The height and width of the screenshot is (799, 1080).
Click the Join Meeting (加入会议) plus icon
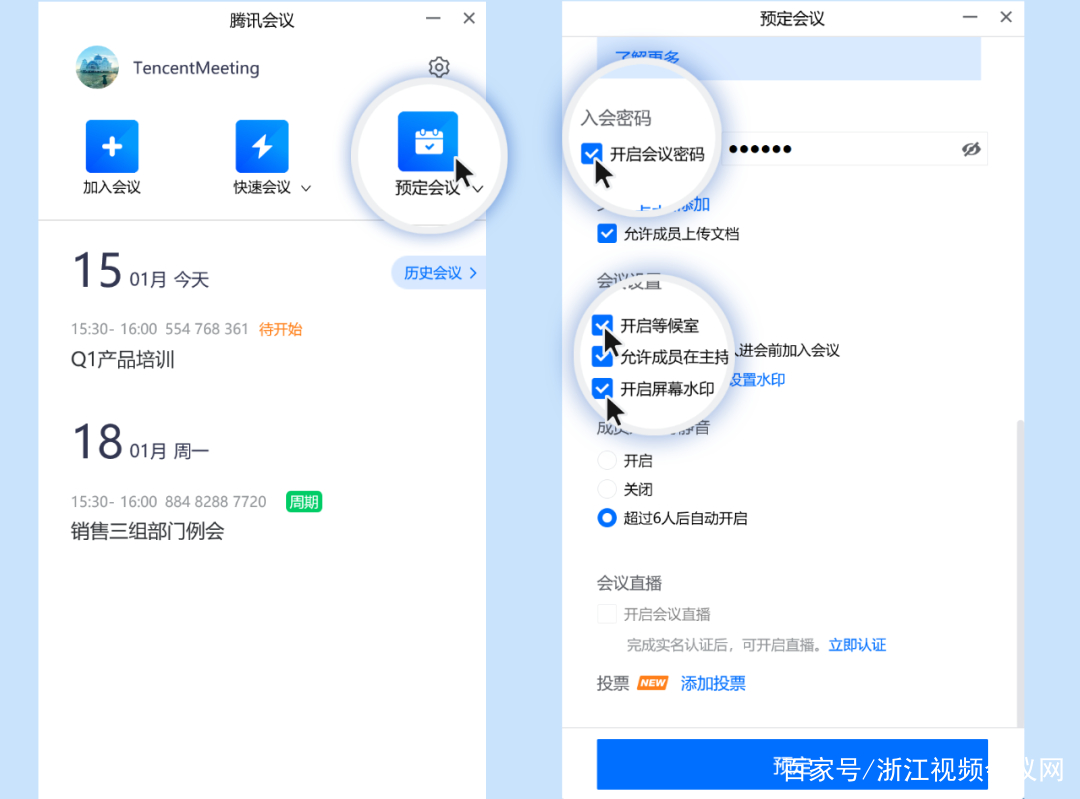pos(112,146)
